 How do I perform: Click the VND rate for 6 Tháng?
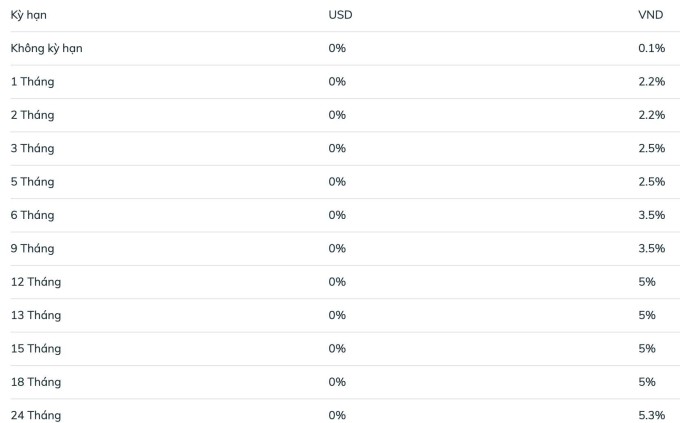pos(651,215)
